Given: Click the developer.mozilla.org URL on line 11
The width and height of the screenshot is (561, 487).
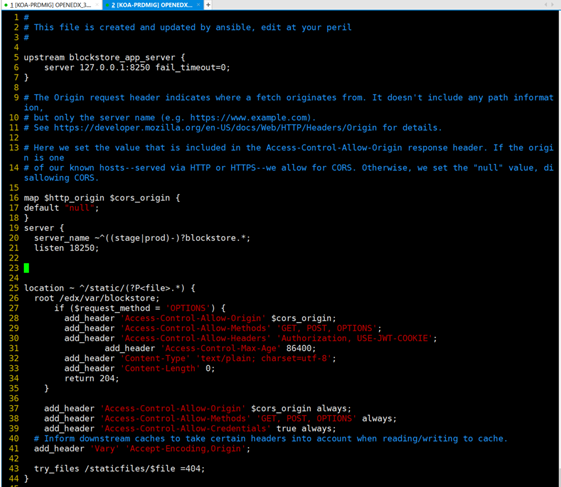Looking at the screenshot, I should pos(215,128).
